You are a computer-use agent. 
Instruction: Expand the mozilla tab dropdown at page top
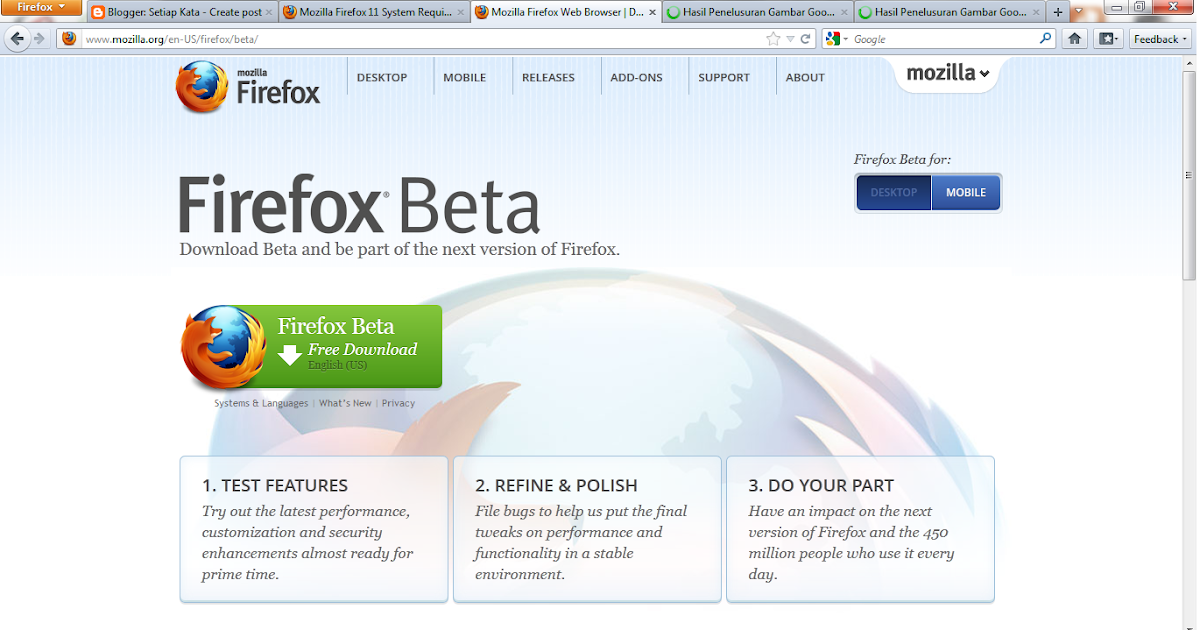[x=947, y=73]
